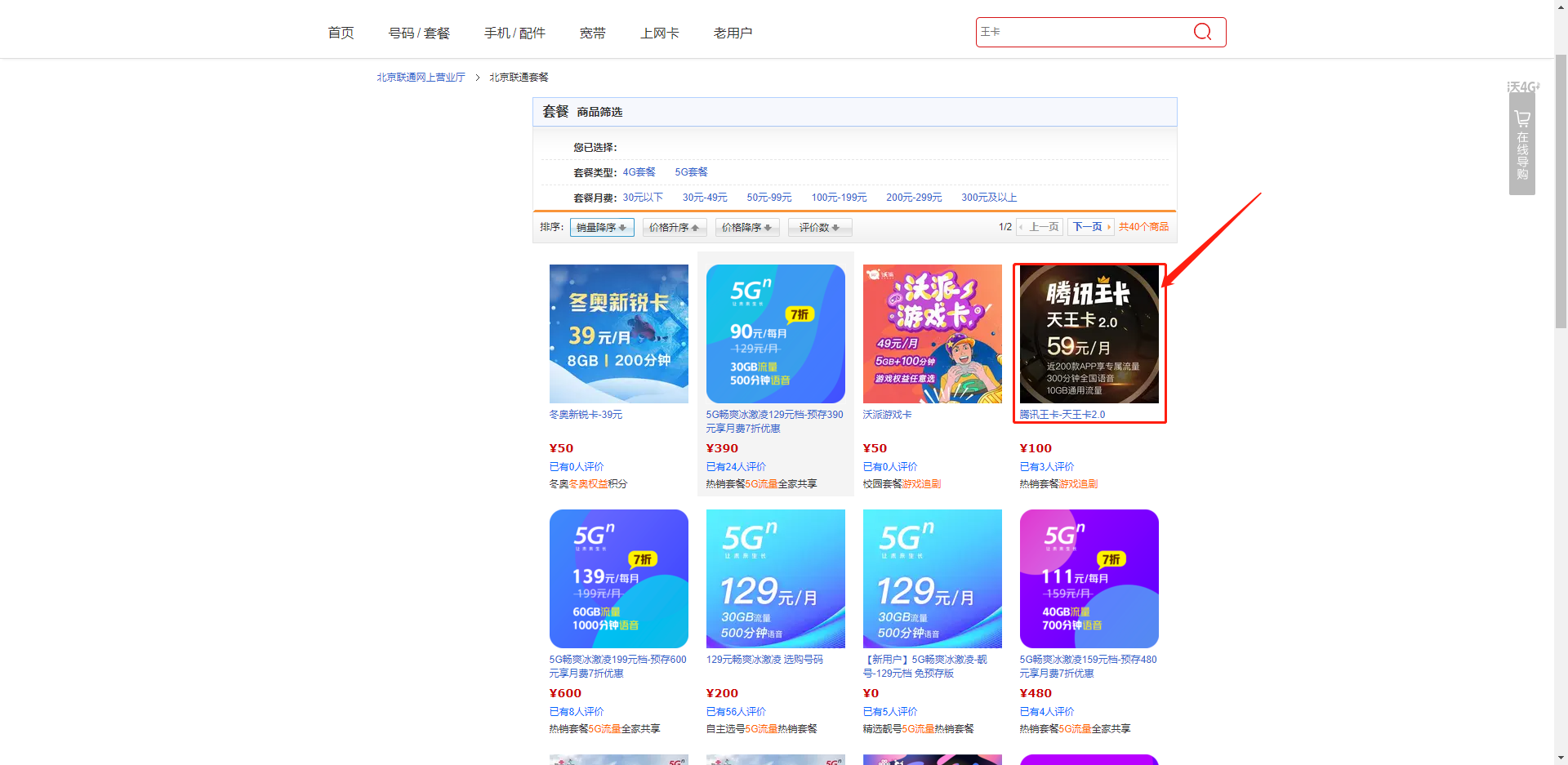The image size is (1568, 765).
Task: Open 5G畅爽冰激凌129元档-预存390 title link
Action: coord(775,421)
